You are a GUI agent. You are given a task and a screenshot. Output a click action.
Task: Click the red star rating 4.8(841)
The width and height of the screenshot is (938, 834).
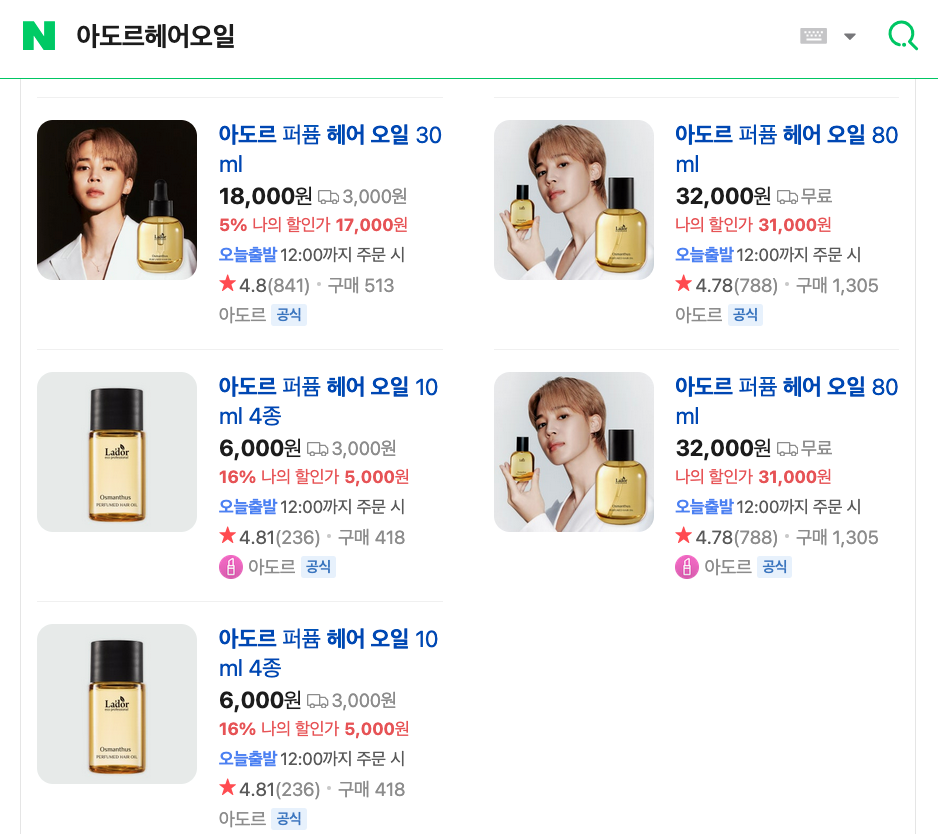pos(264,285)
